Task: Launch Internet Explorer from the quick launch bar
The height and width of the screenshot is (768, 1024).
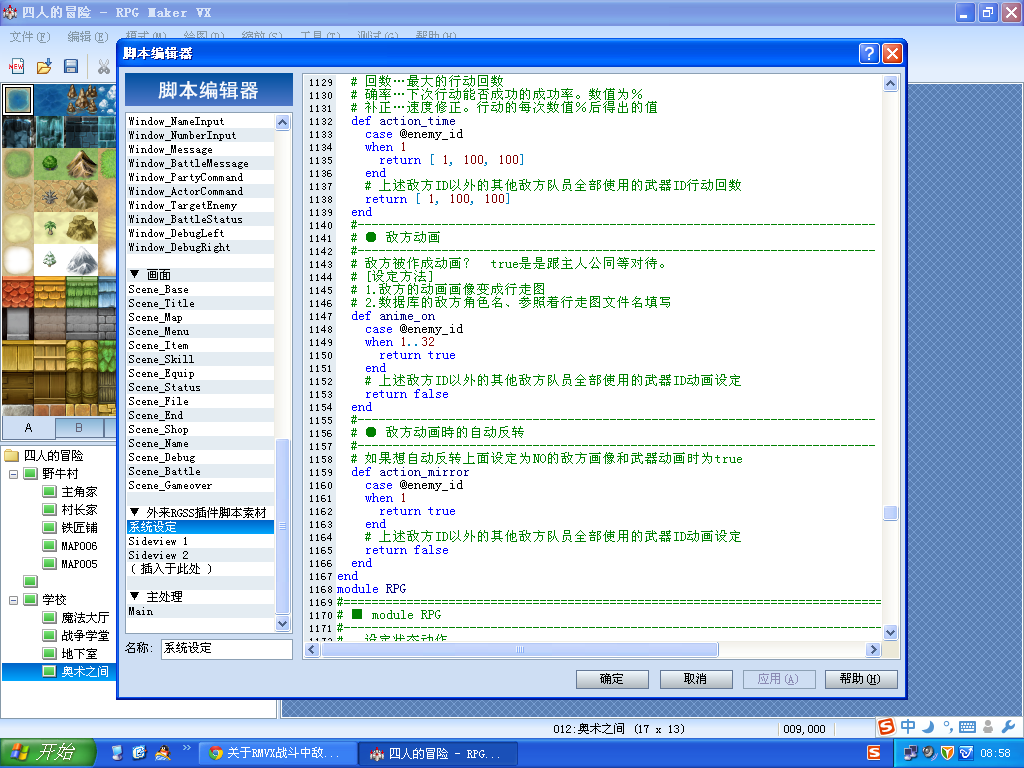Action: click(x=139, y=753)
